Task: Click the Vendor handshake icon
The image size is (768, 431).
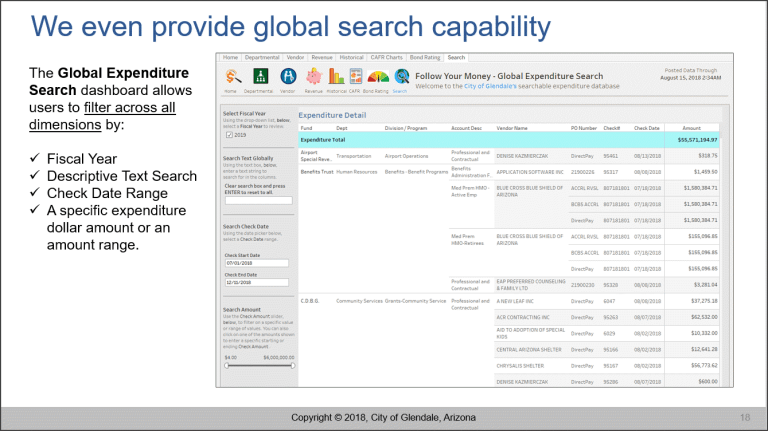Action: point(288,76)
